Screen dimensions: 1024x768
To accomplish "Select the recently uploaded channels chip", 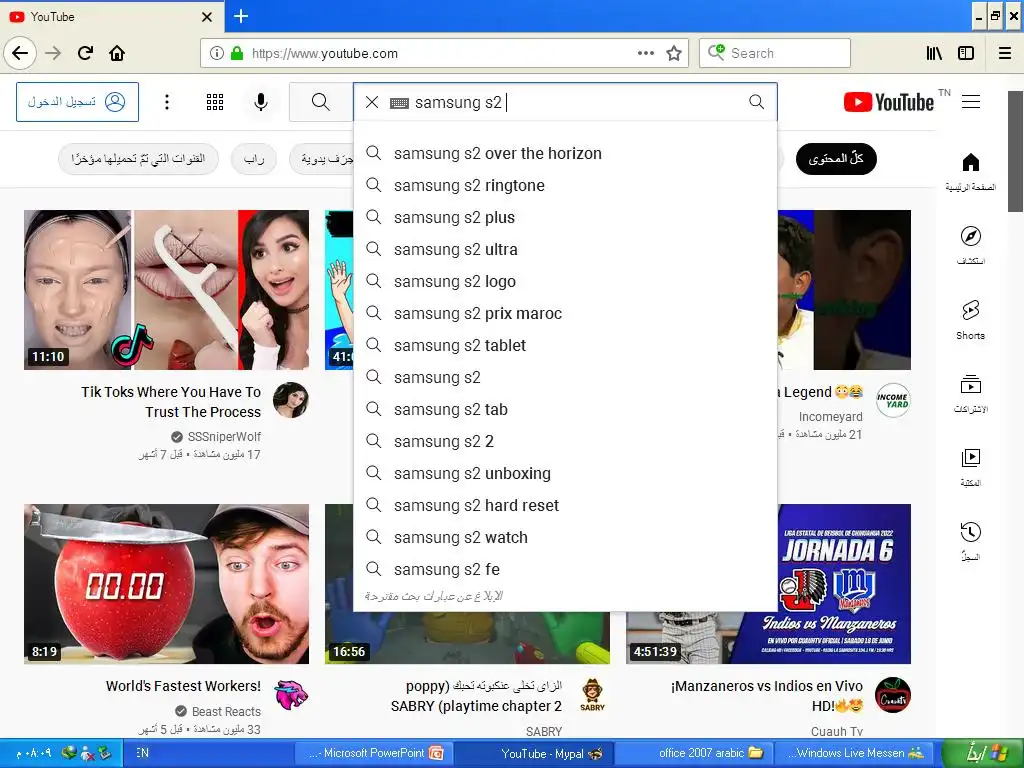I will coord(138,159).
